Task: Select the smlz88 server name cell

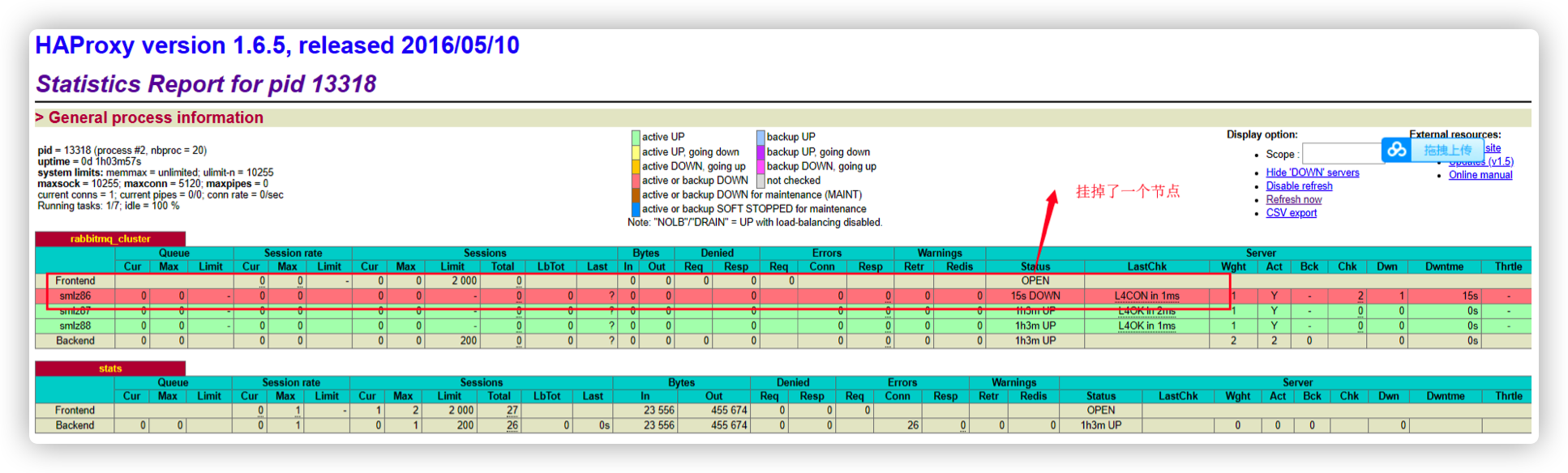Action: 75,326
